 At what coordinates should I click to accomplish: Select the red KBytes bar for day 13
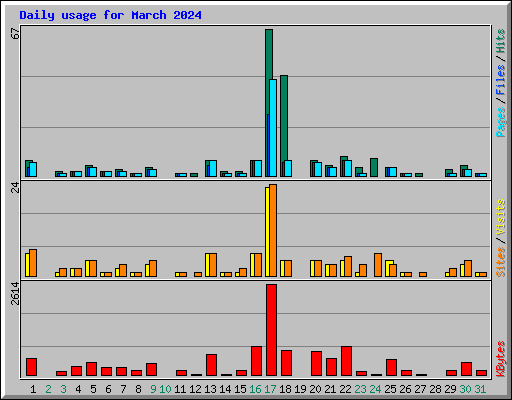(211, 365)
